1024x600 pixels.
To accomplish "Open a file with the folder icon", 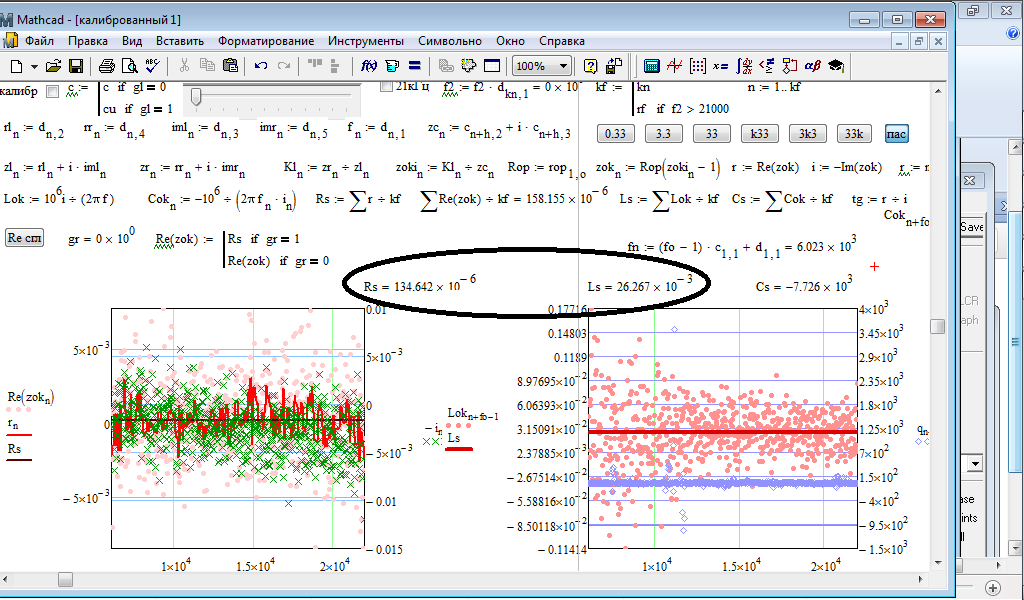I will 54,66.
